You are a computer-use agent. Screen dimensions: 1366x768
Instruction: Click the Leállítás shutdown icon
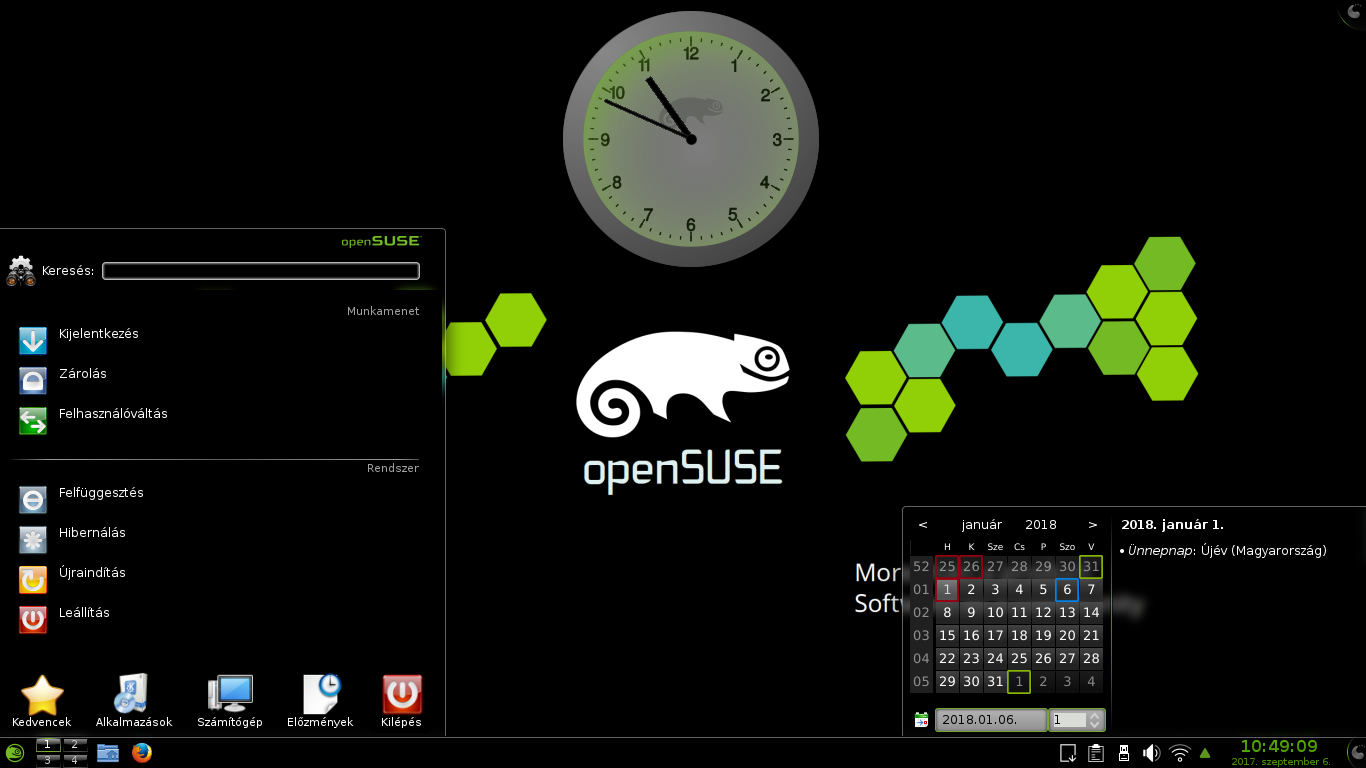coord(33,620)
